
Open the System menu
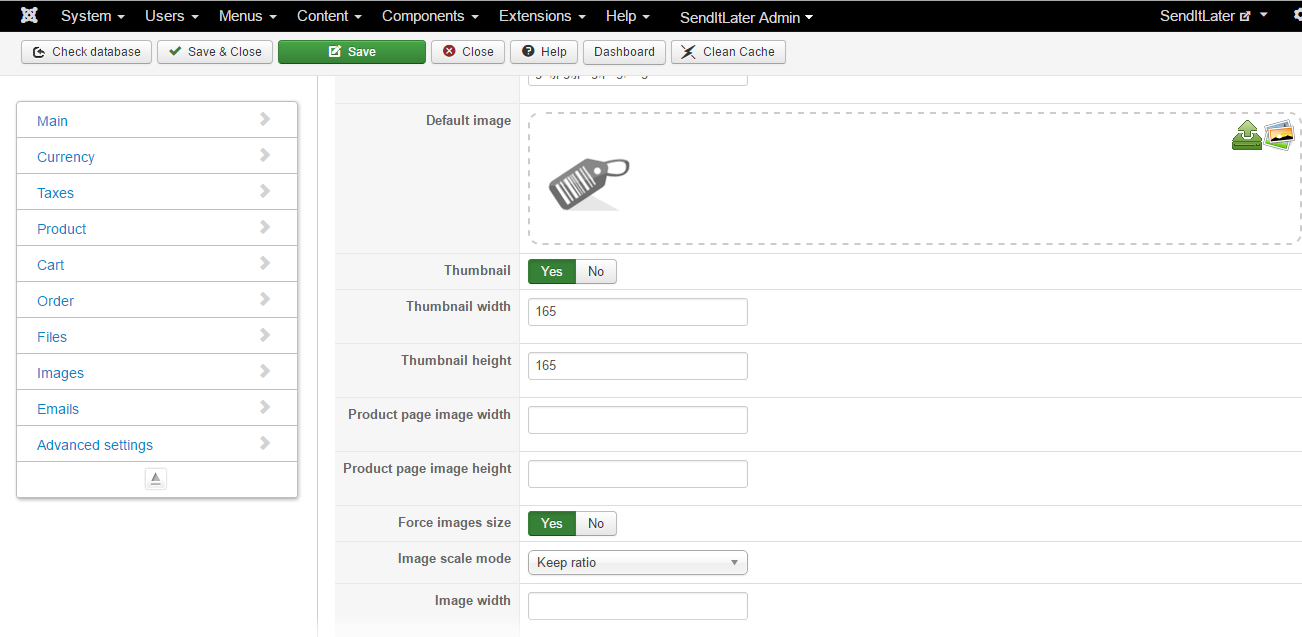[93, 16]
